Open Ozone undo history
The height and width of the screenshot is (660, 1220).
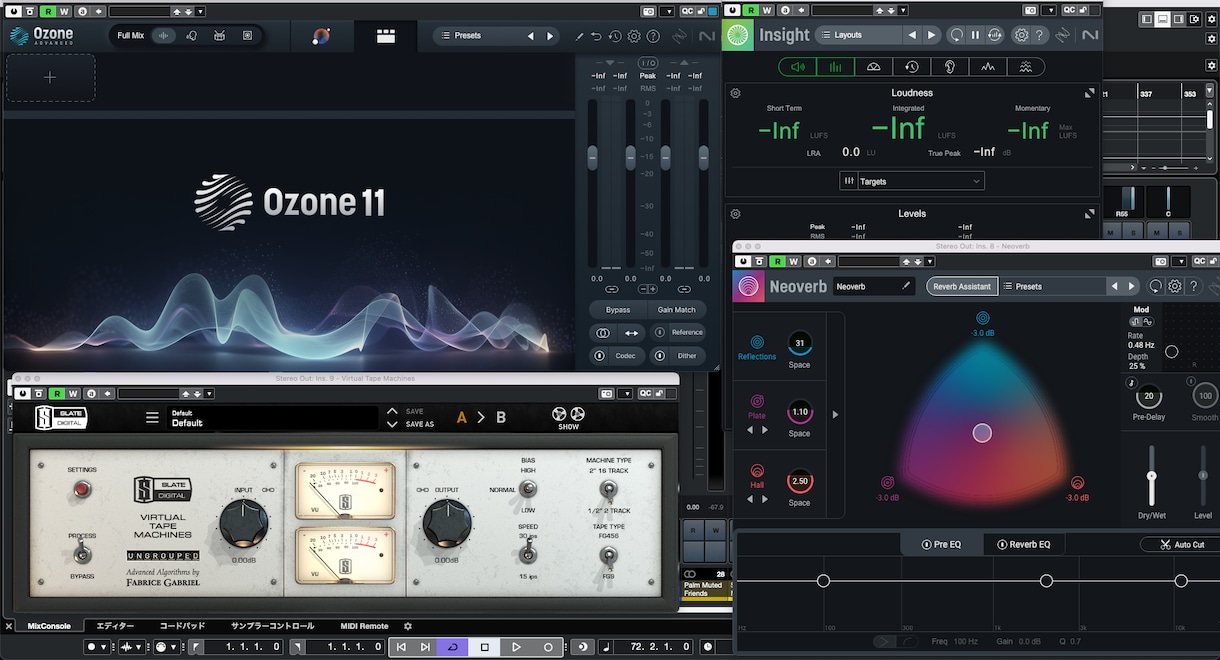click(x=614, y=36)
